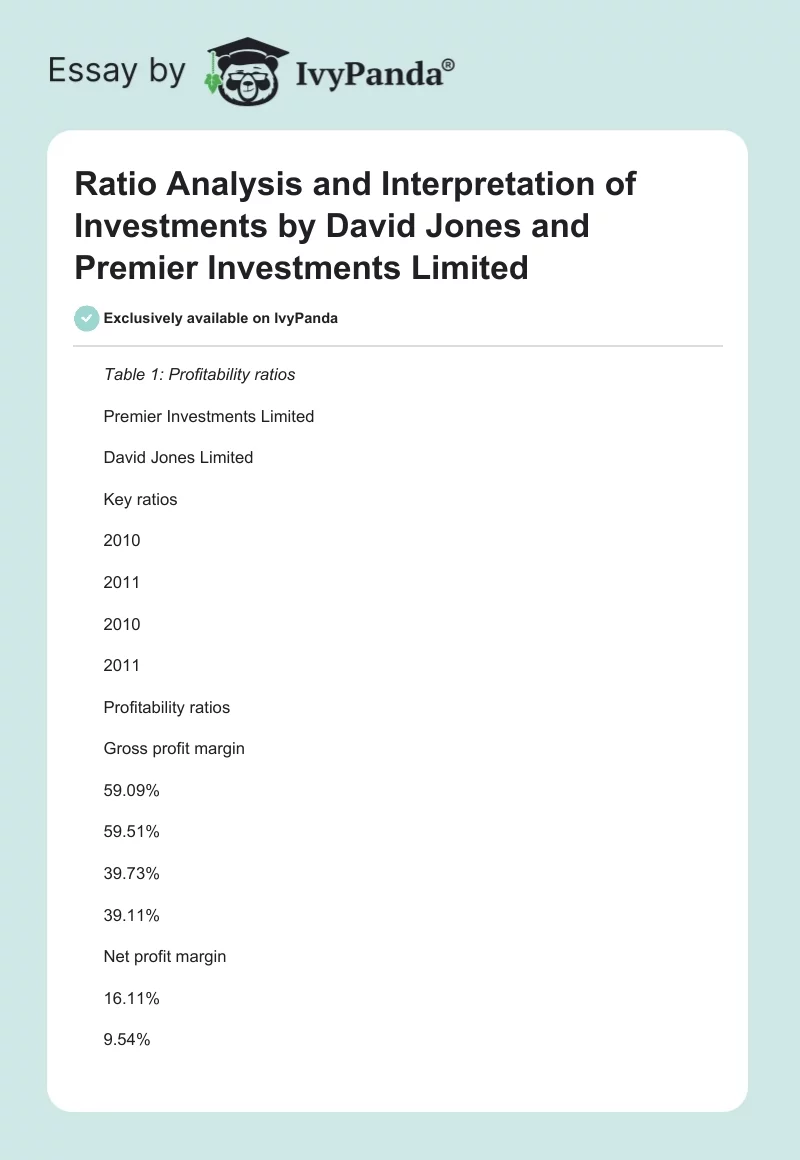Select the essay title heading
The image size is (800, 1160).
355,226
